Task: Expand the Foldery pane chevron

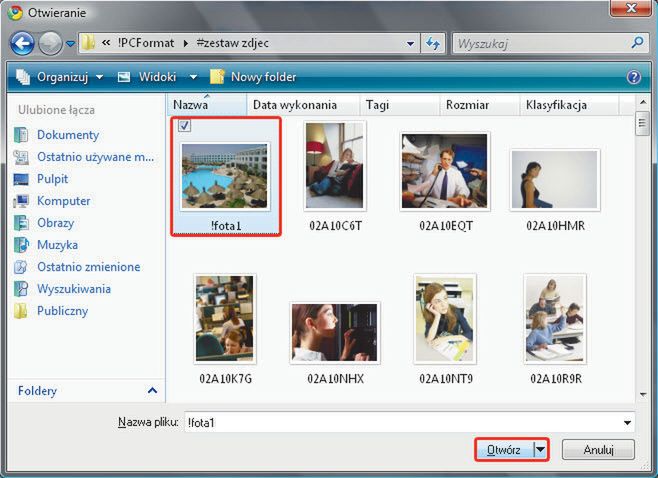Action: click(152, 391)
